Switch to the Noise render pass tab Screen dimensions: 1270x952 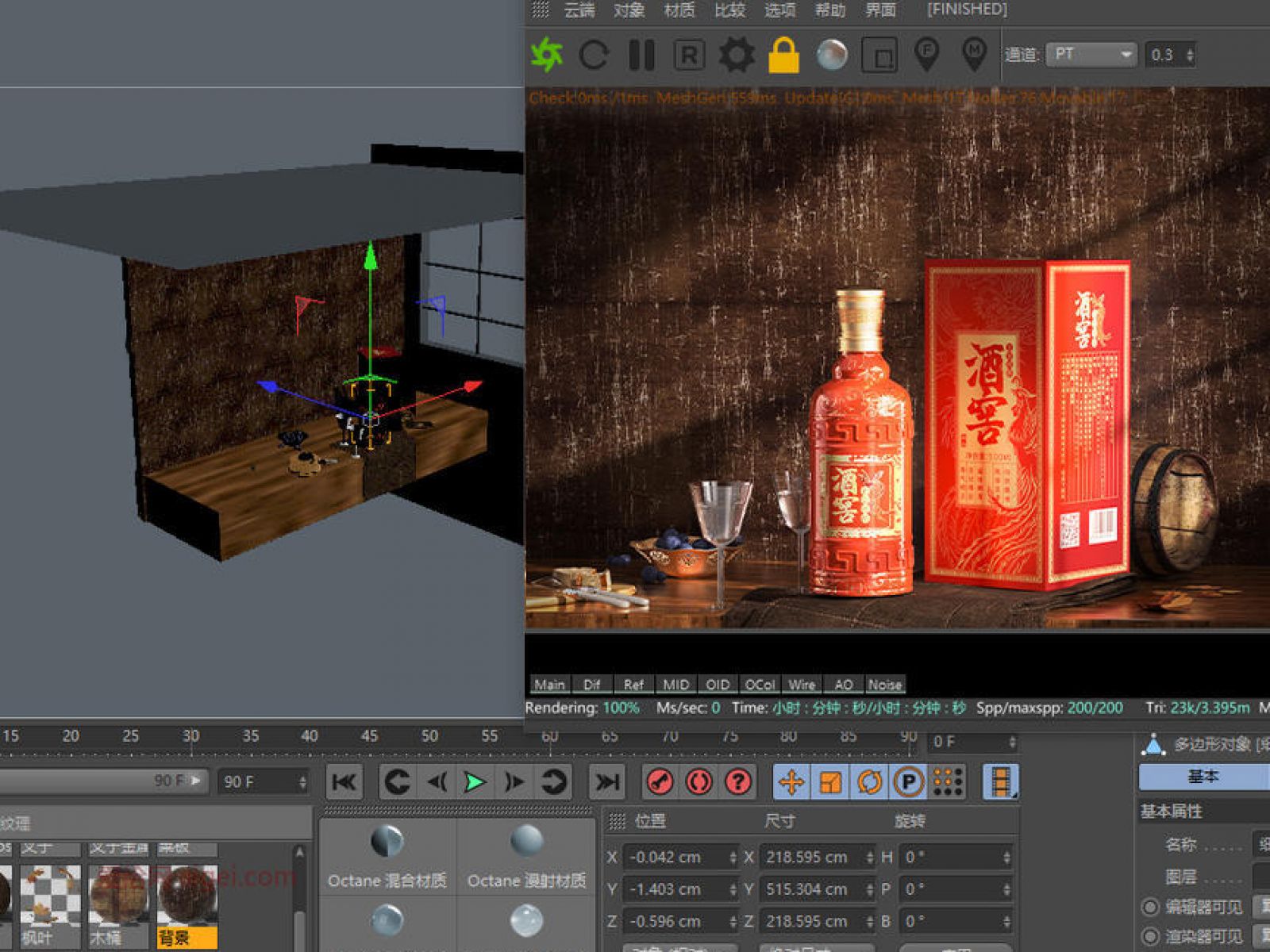[x=885, y=684]
